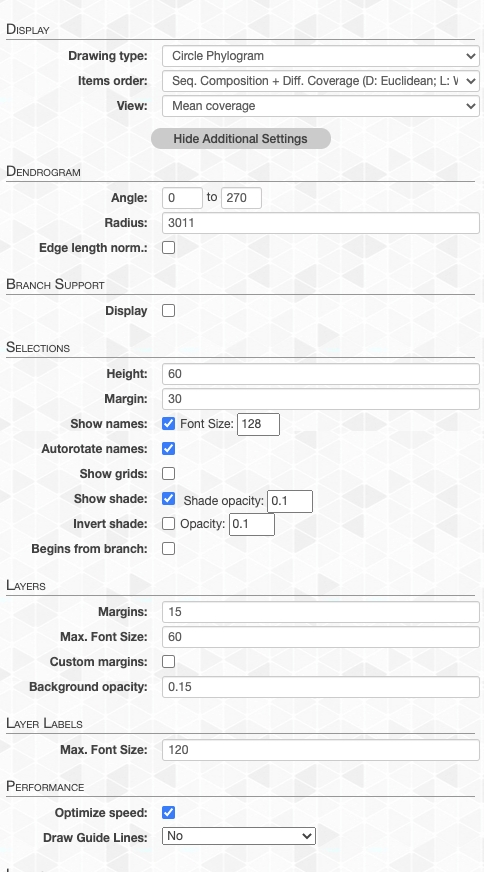Open the View dropdown showing Mean coverage
Viewport: 484px width, 872px height.
320,106
